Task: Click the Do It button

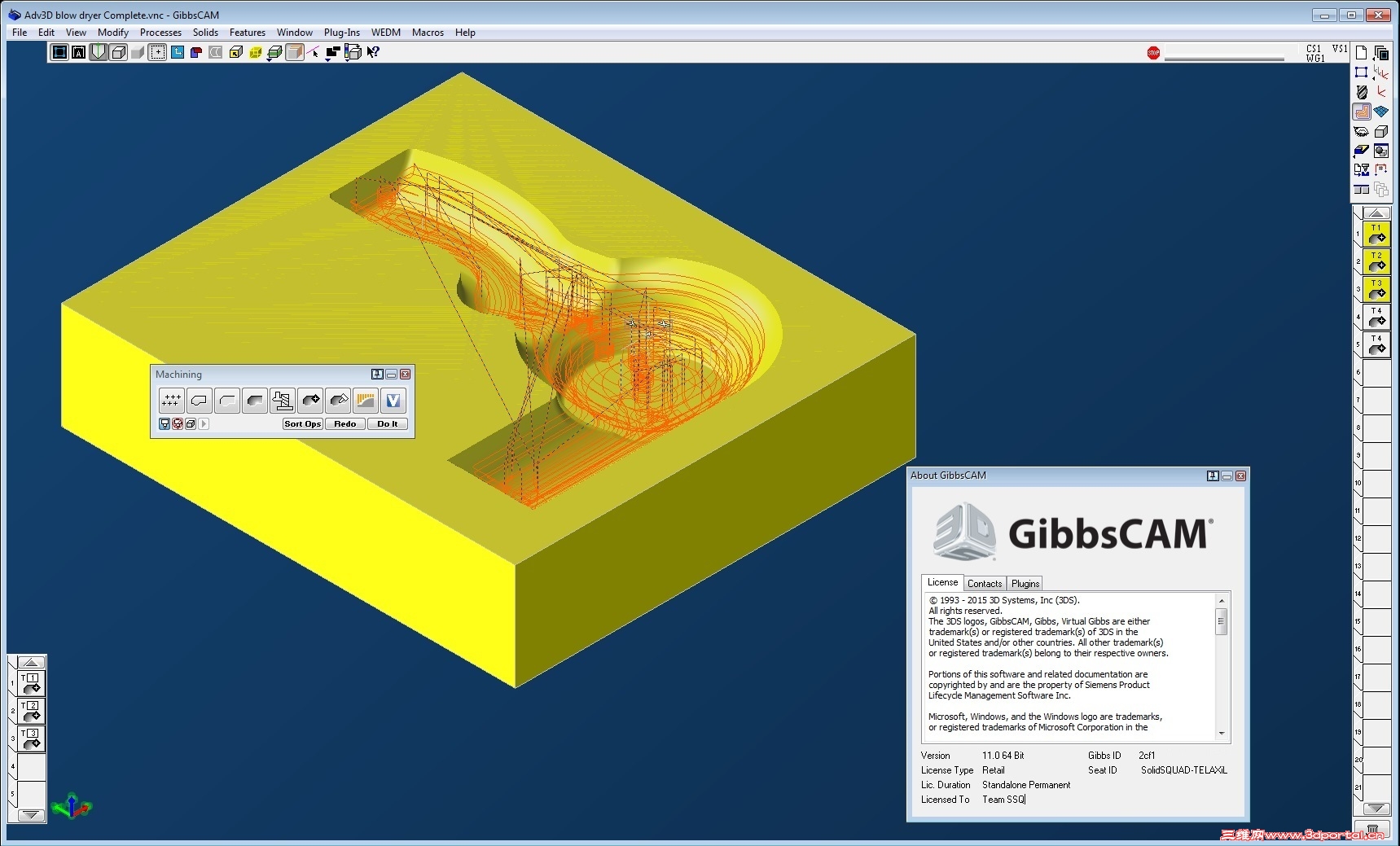Action: 388,424
